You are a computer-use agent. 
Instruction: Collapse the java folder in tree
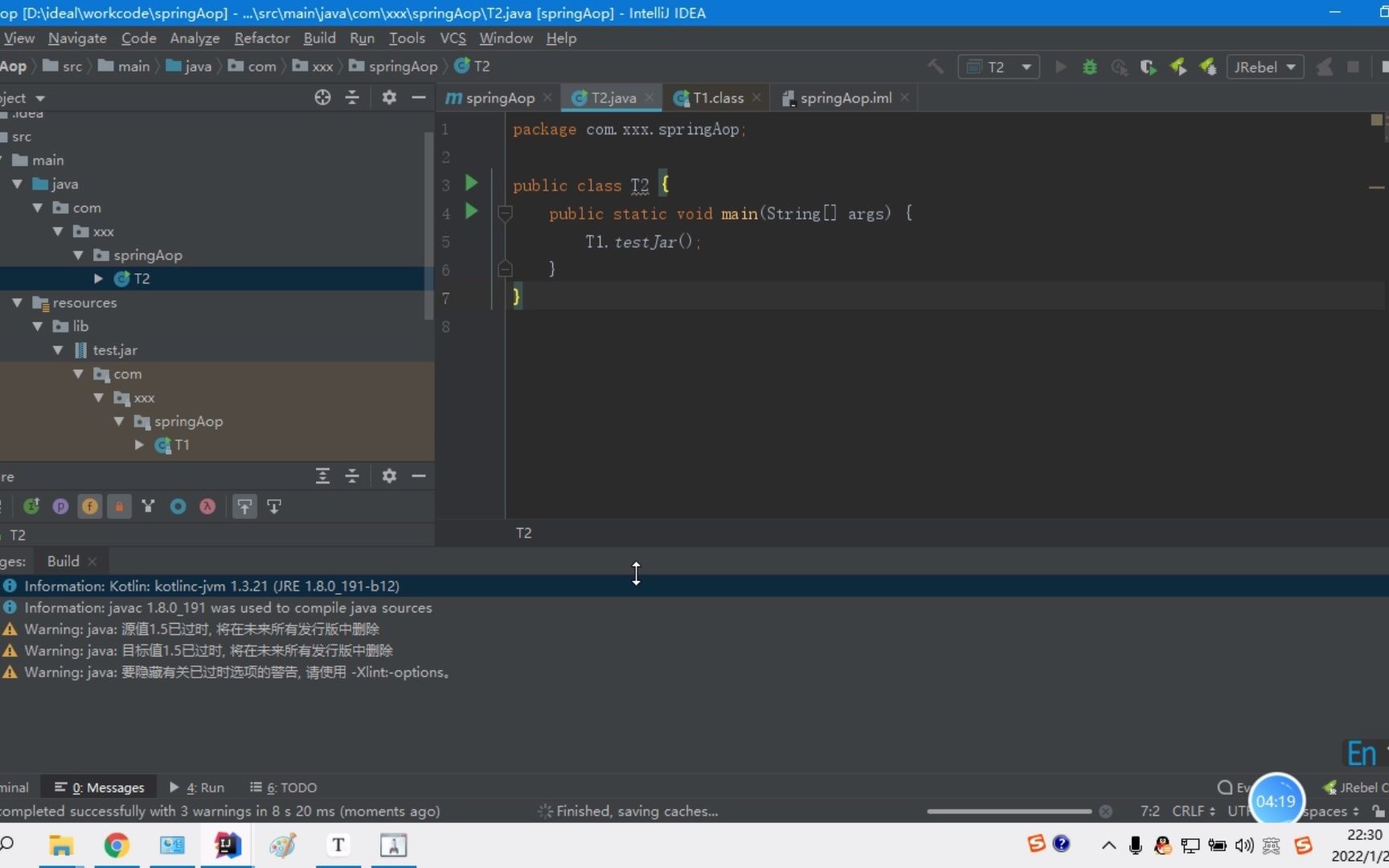tap(17, 184)
